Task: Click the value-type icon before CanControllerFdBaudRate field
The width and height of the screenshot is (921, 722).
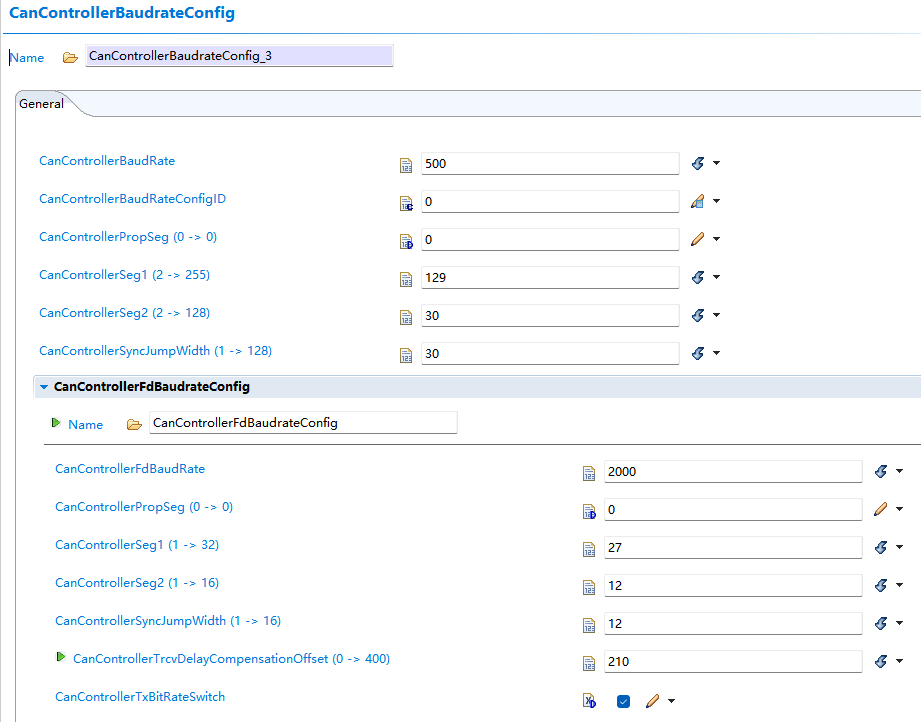Action: (589, 472)
